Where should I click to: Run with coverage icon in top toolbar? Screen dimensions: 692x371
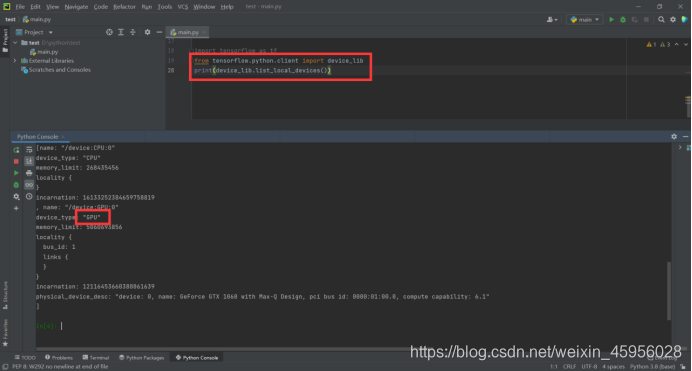coord(635,19)
